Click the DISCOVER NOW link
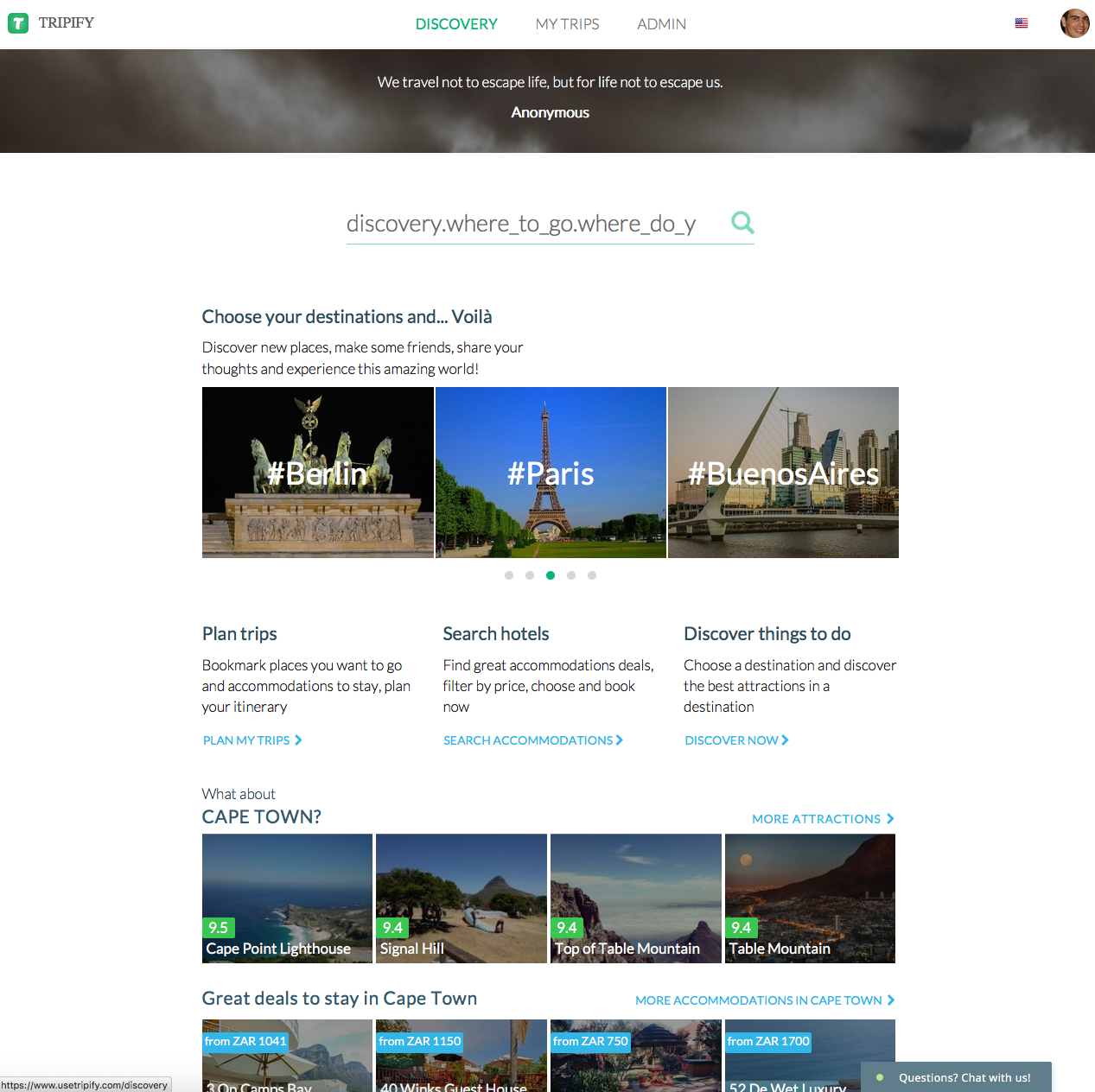This screenshot has width=1095, height=1092. 731,740
